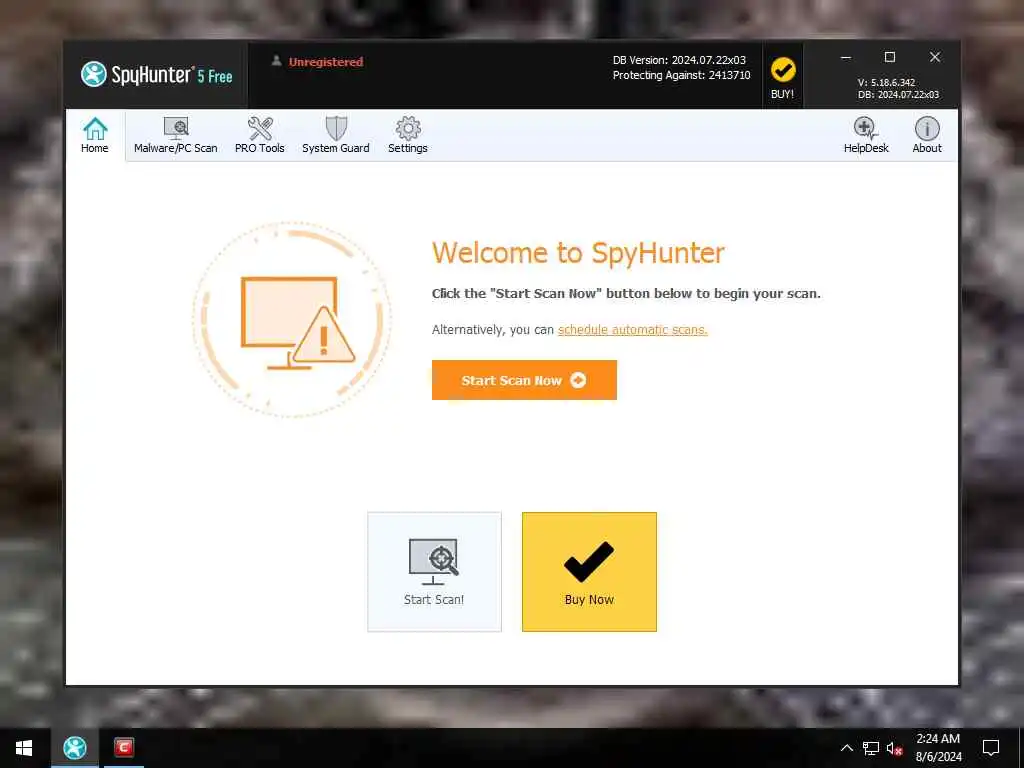Image resolution: width=1024 pixels, height=768 pixels.
Task: Click the Protecting Against count text
Action: 681,75
